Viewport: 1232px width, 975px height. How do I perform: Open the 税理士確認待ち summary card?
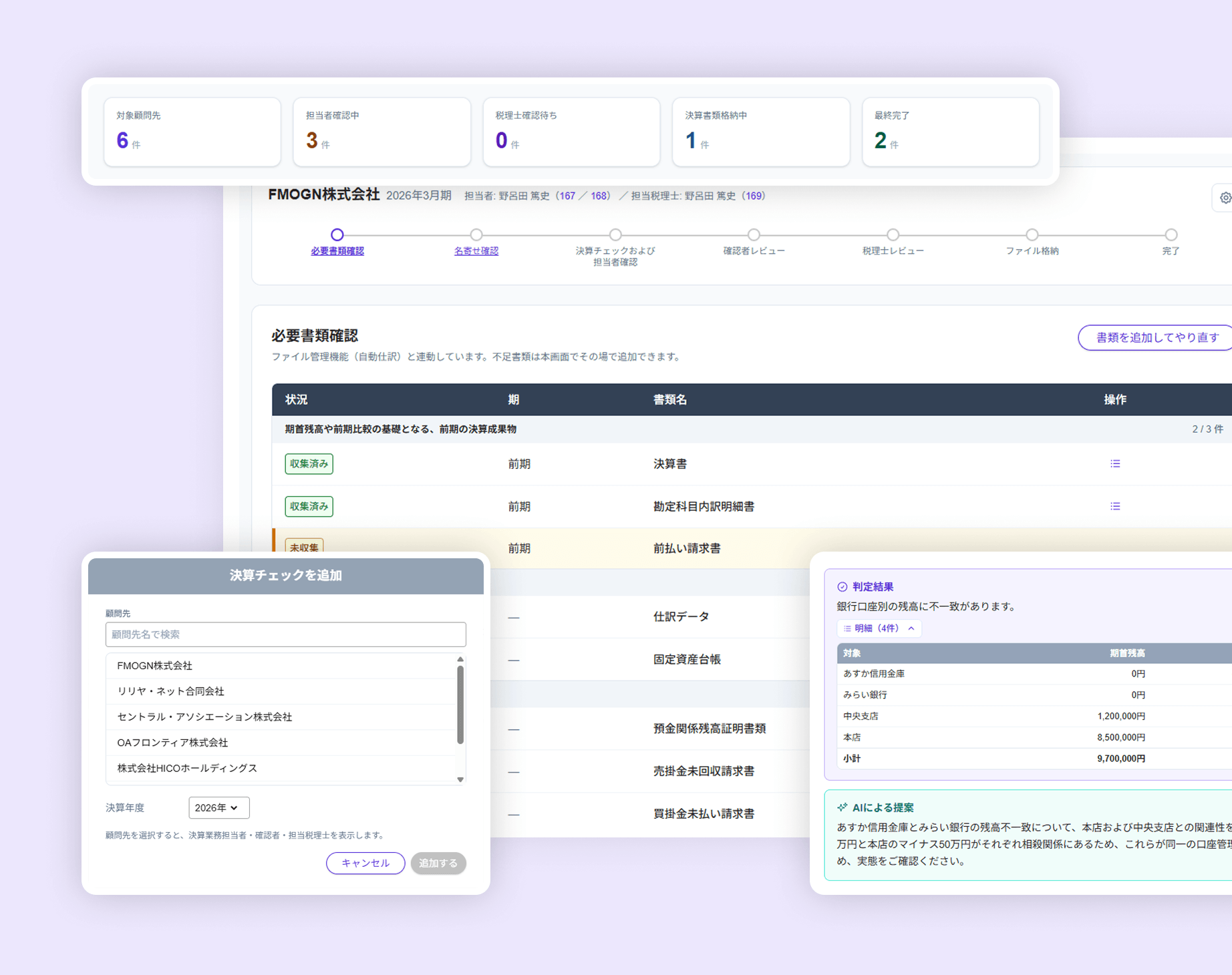point(572,132)
